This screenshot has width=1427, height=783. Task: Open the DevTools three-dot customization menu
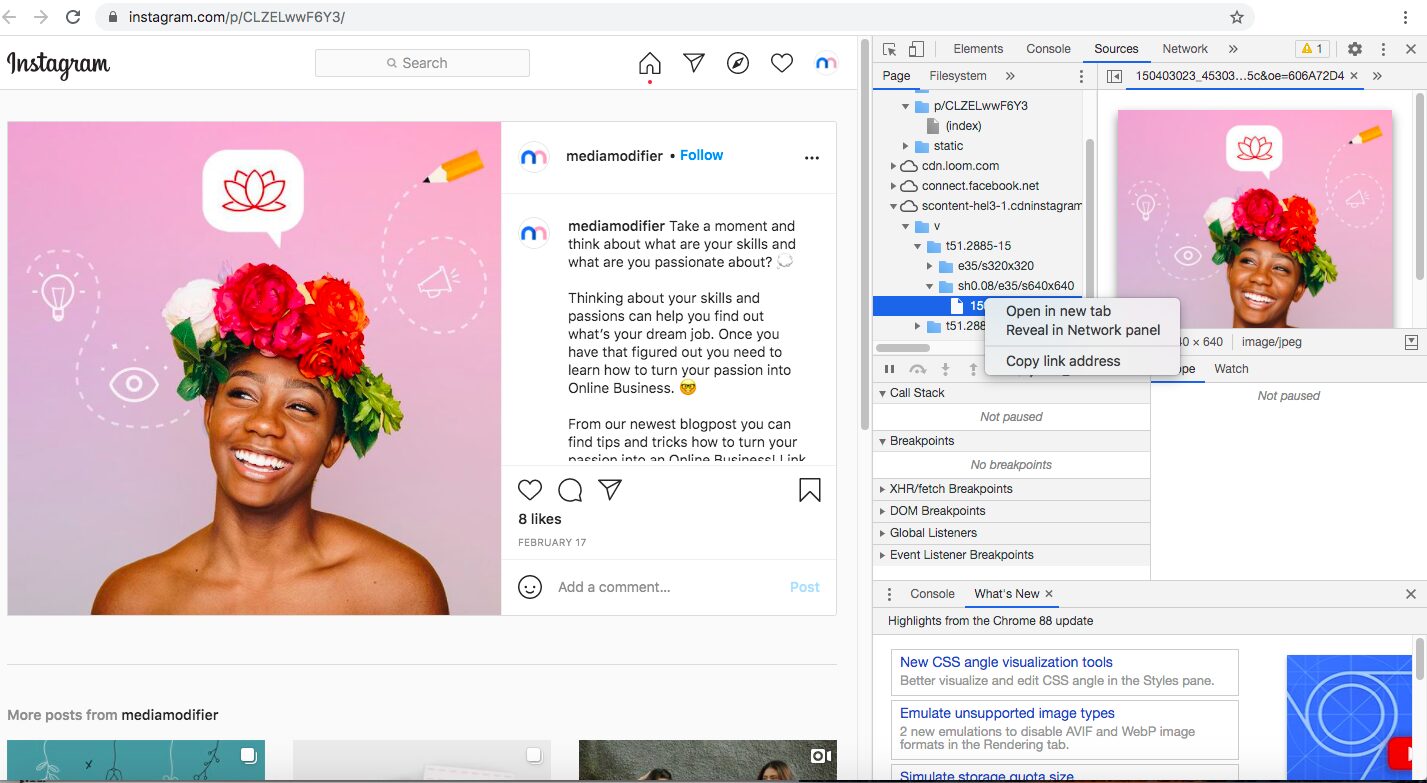[1383, 48]
